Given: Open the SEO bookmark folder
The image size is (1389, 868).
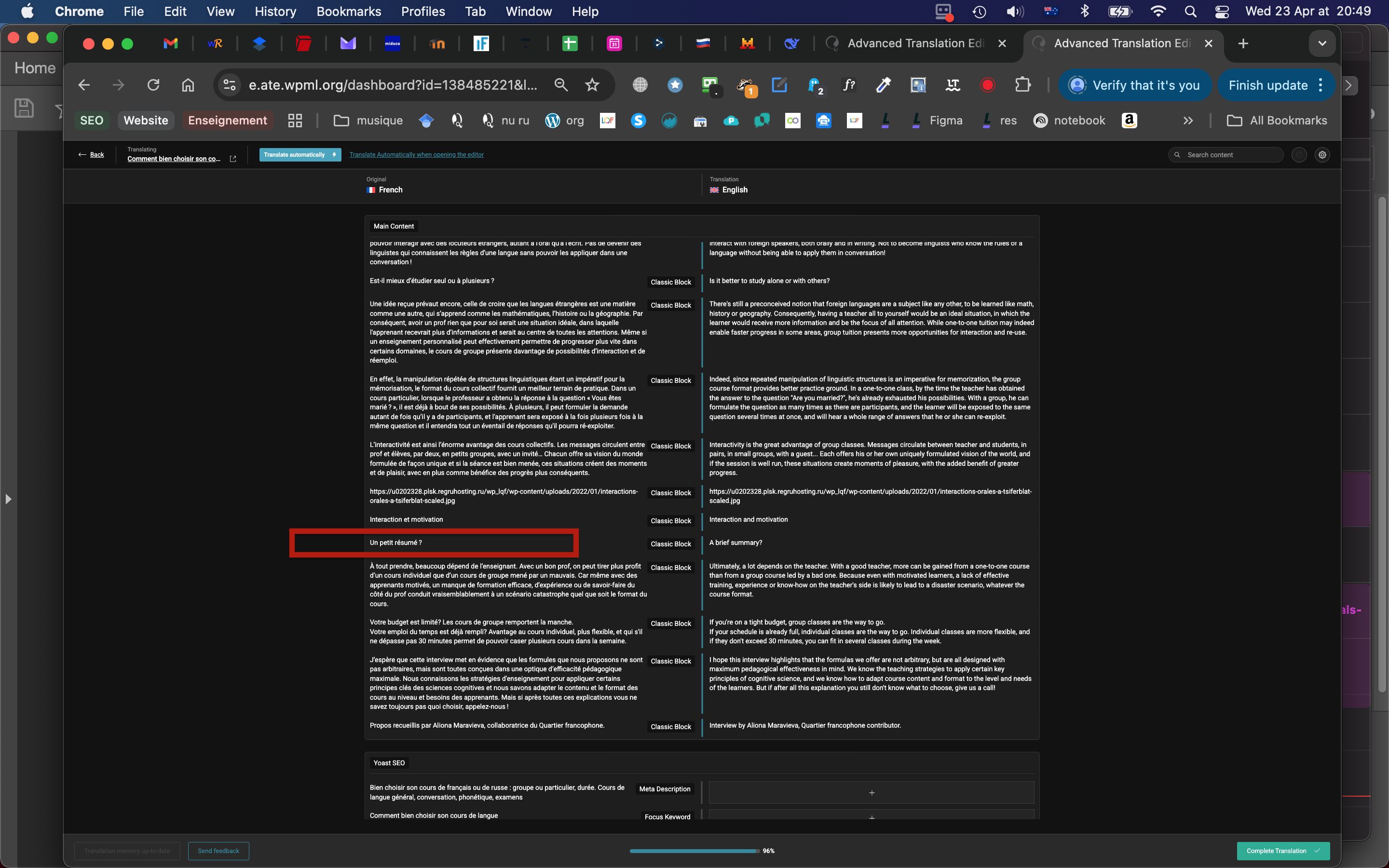Looking at the screenshot, I should tap(92, 121).
